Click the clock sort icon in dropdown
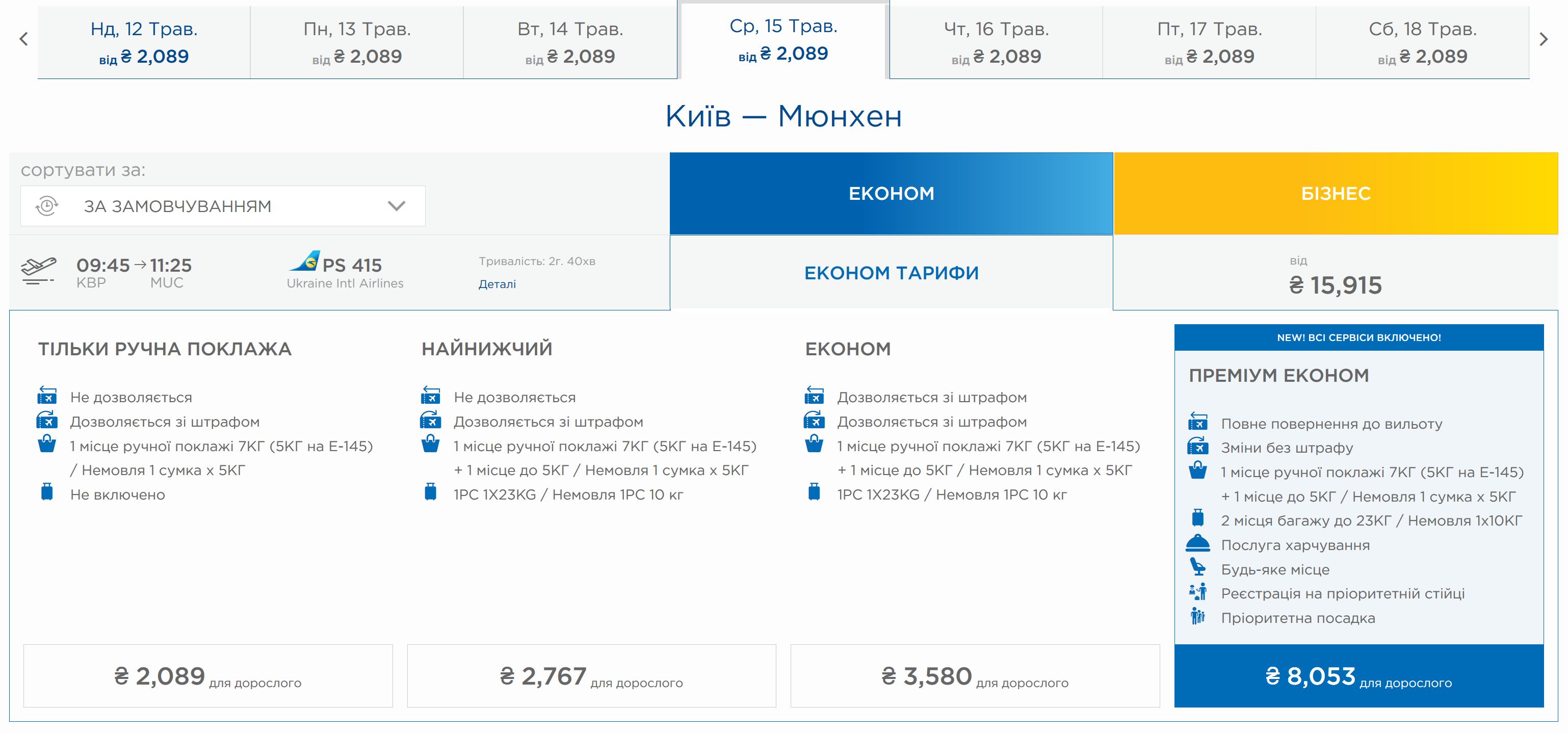The image size is (1568, 733). click(x=47, y=206)
